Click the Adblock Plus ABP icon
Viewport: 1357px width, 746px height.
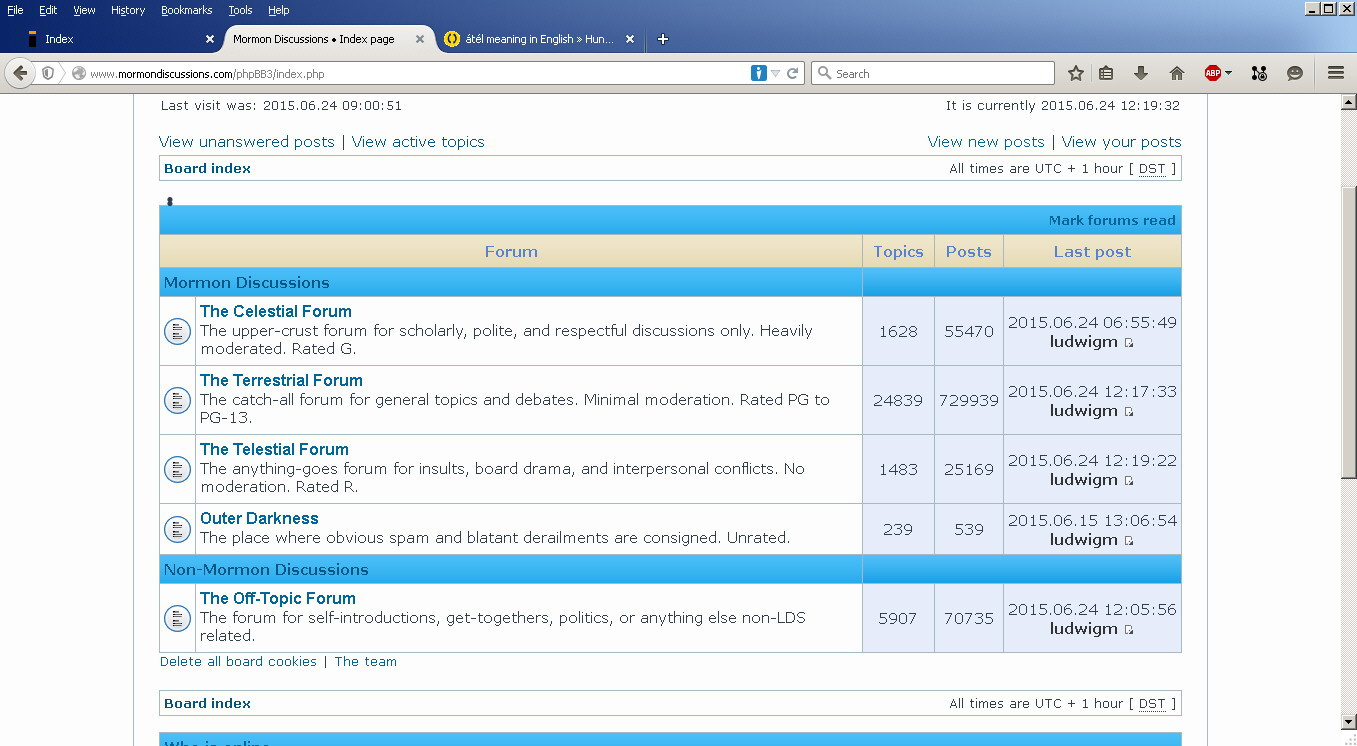tap(1212, 73)
